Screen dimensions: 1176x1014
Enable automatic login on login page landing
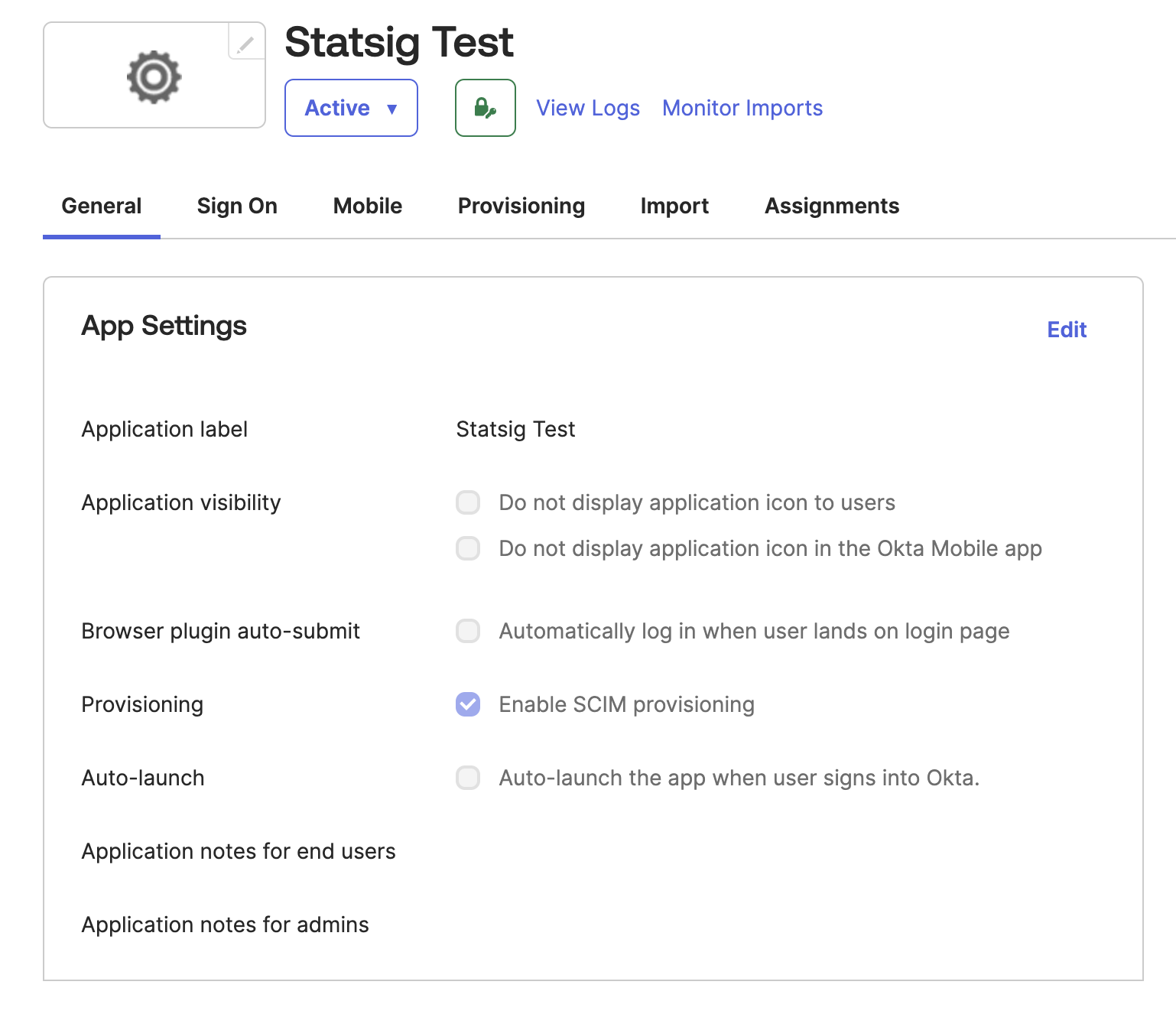point(467,631)
